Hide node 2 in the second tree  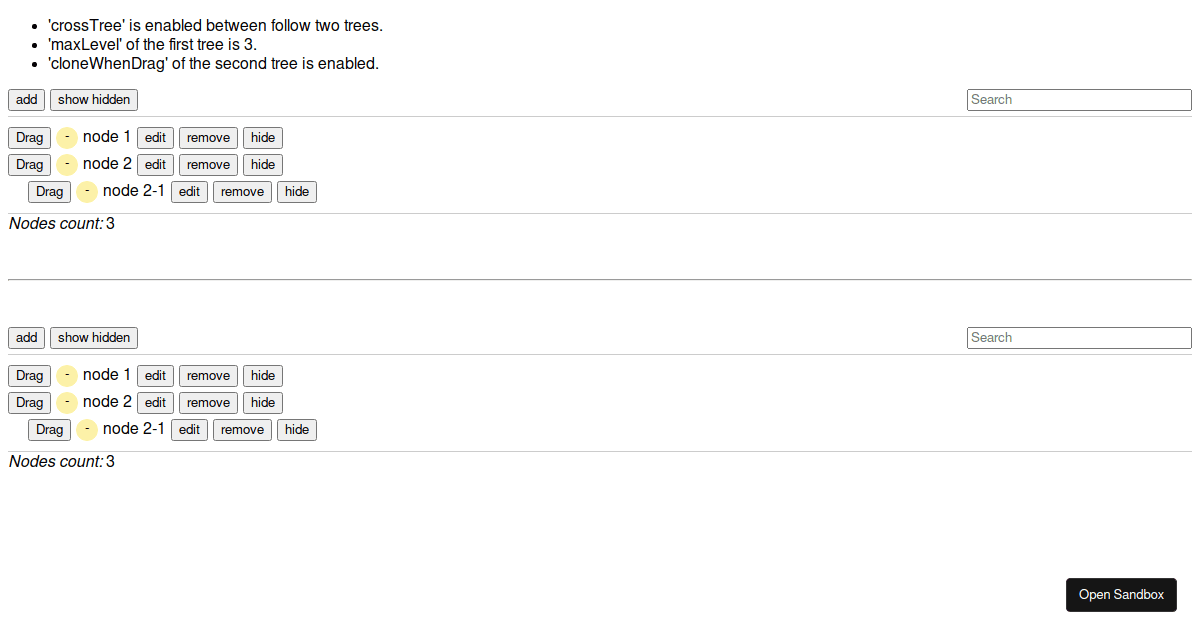[263, 403]
